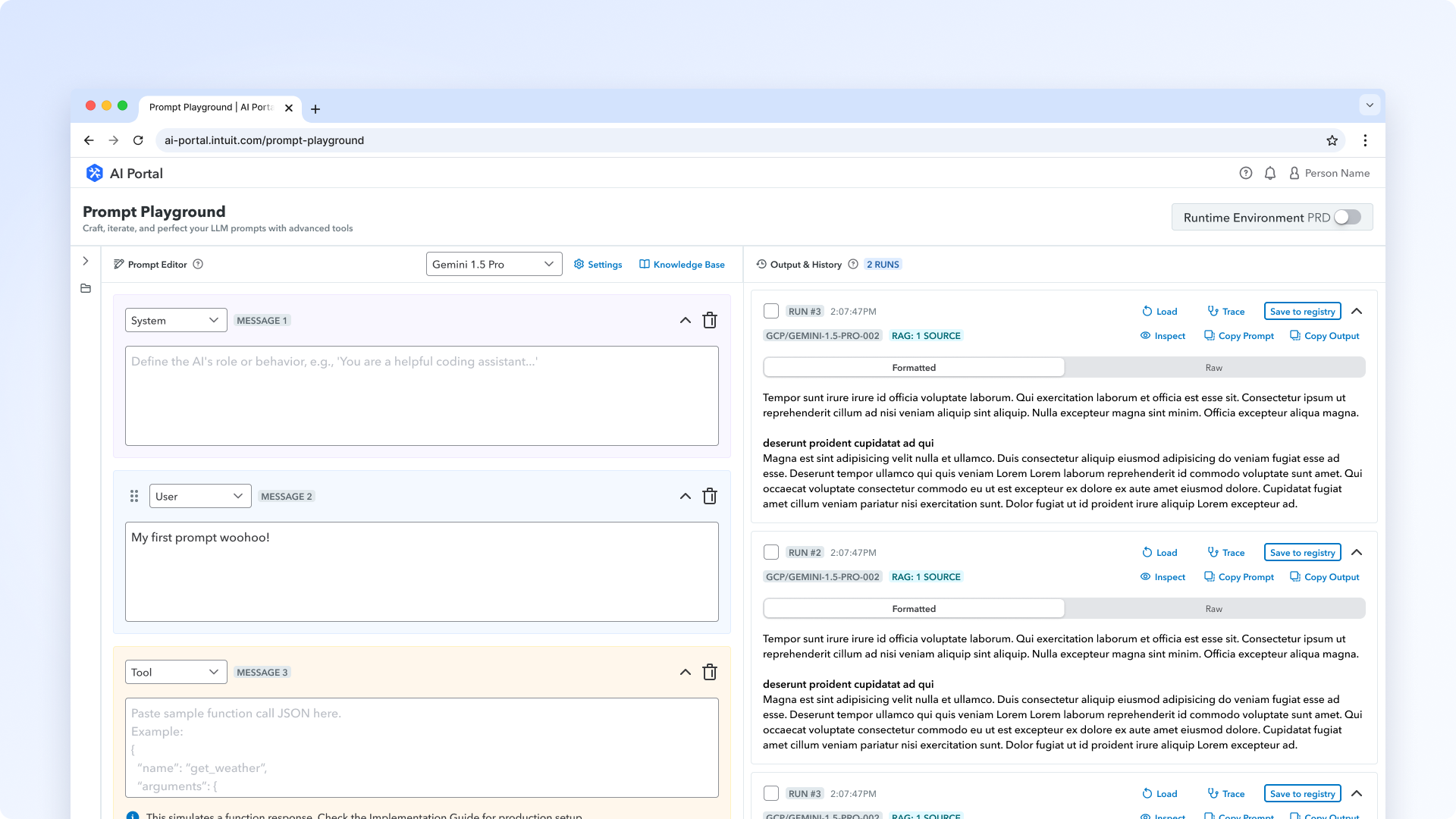Switch first RUN #3 to Formatted tab
The width and height of the screenshot is (1456, 819).
(914, 368)
